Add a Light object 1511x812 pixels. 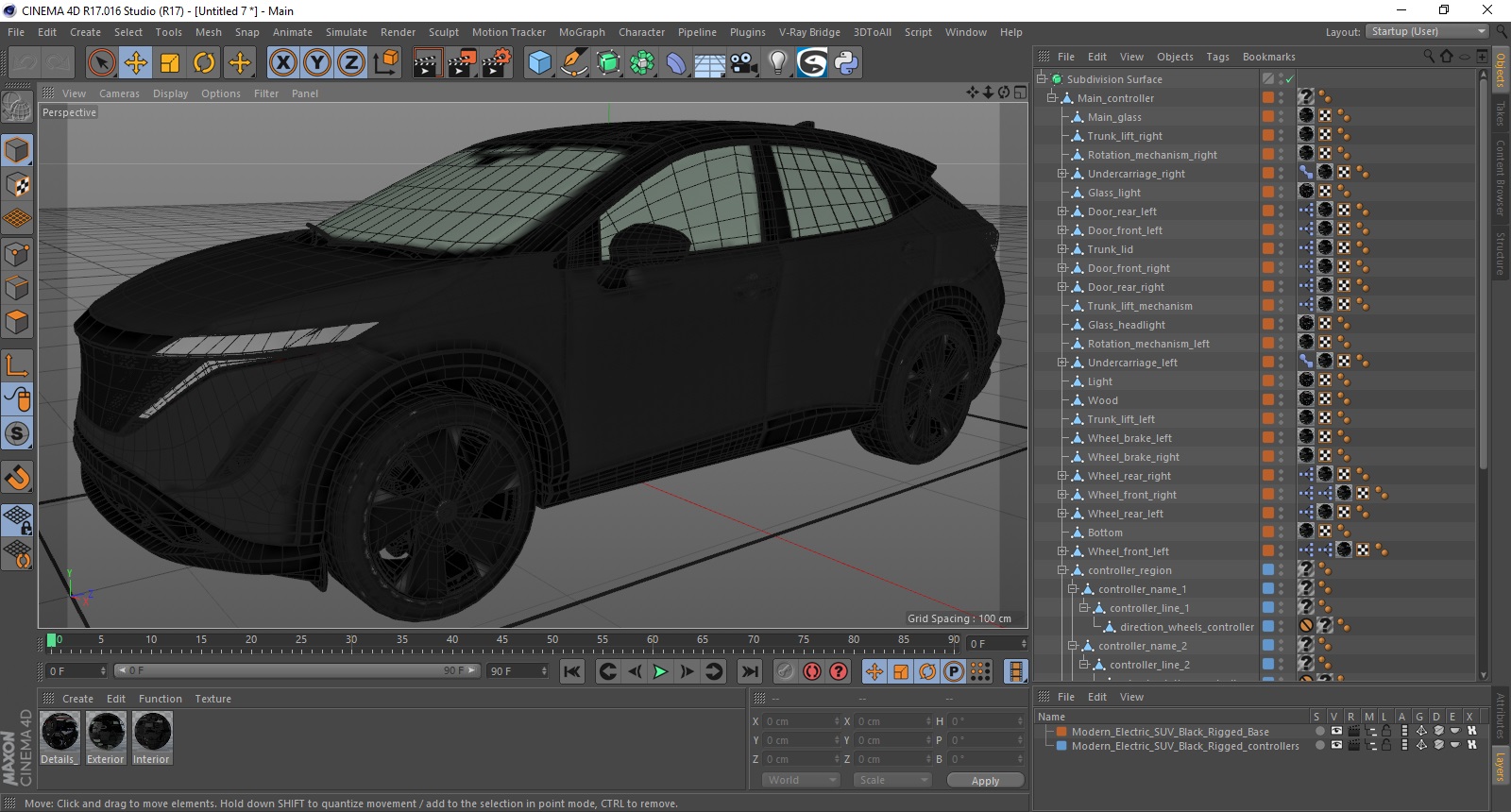777,63
